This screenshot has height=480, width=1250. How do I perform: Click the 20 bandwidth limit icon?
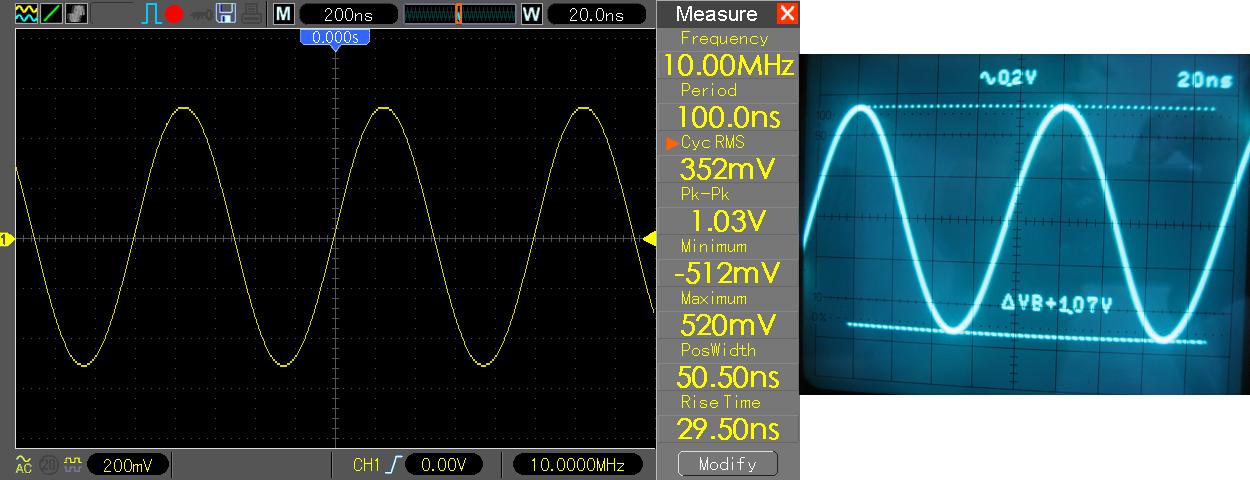[x=49, y=465]
